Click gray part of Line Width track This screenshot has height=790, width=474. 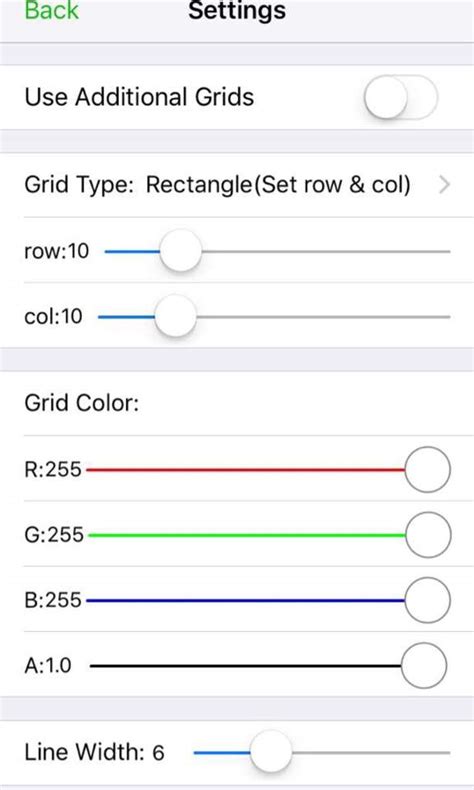coord(371,753)
